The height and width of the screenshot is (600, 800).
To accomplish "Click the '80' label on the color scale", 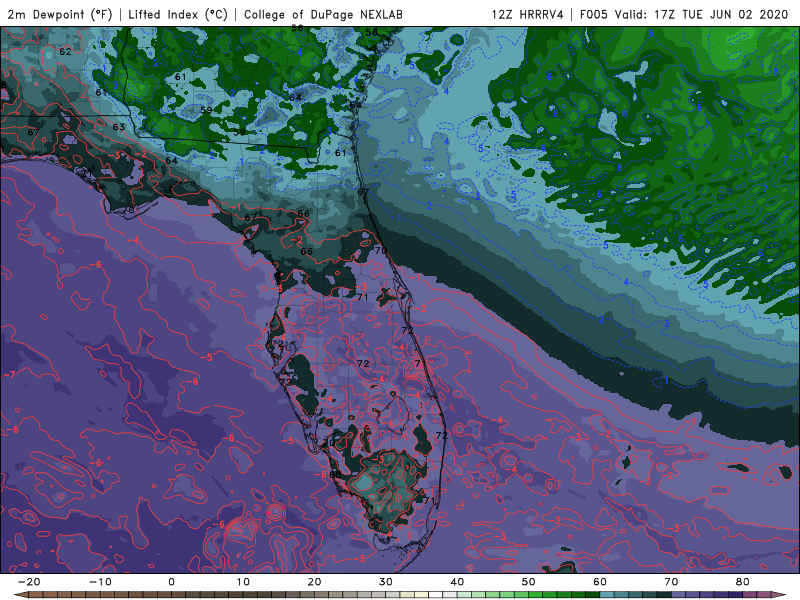I will [x=743, y=582].
